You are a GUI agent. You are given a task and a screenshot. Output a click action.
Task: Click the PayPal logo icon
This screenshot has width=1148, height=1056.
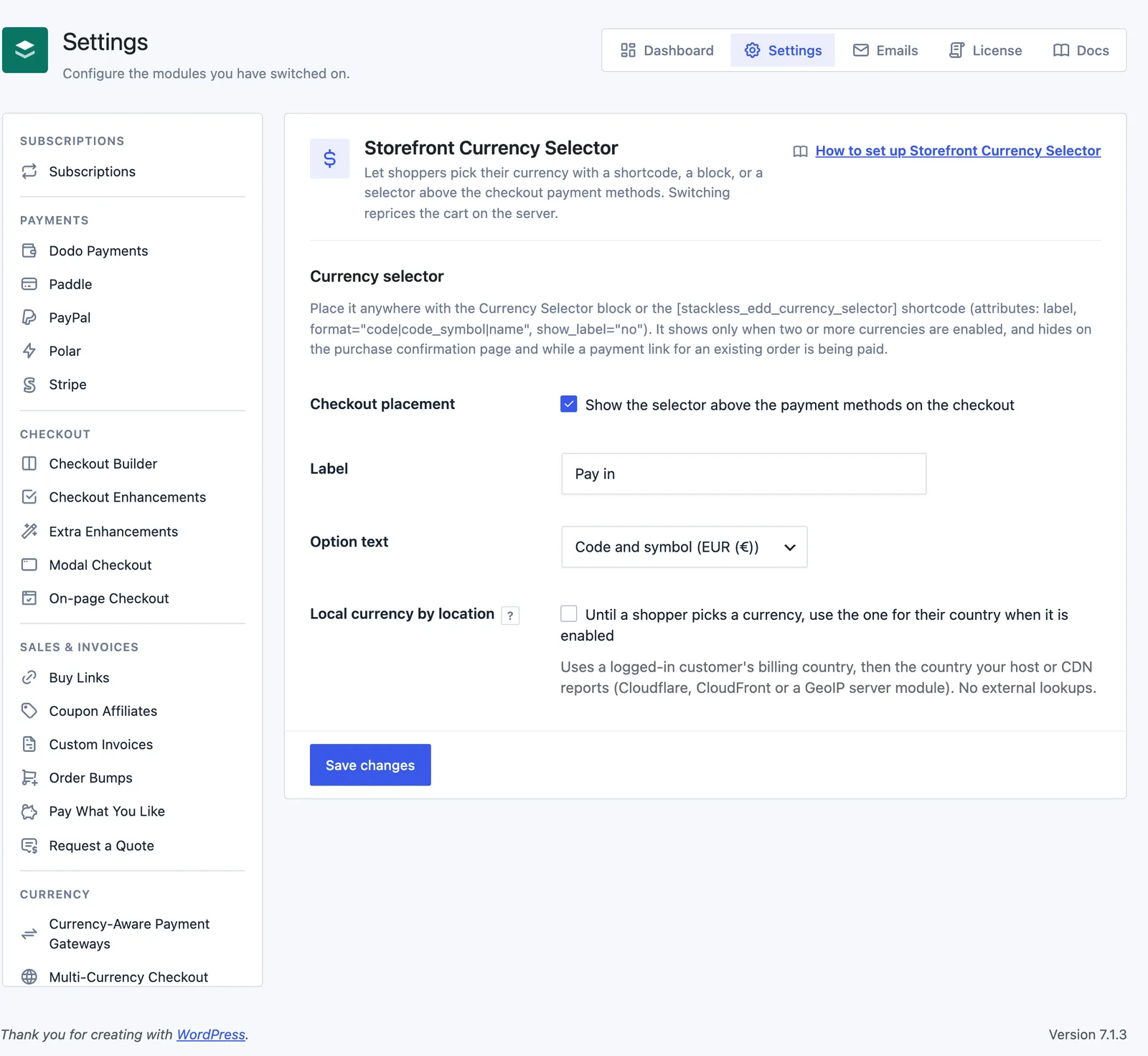tap(29, 317)
